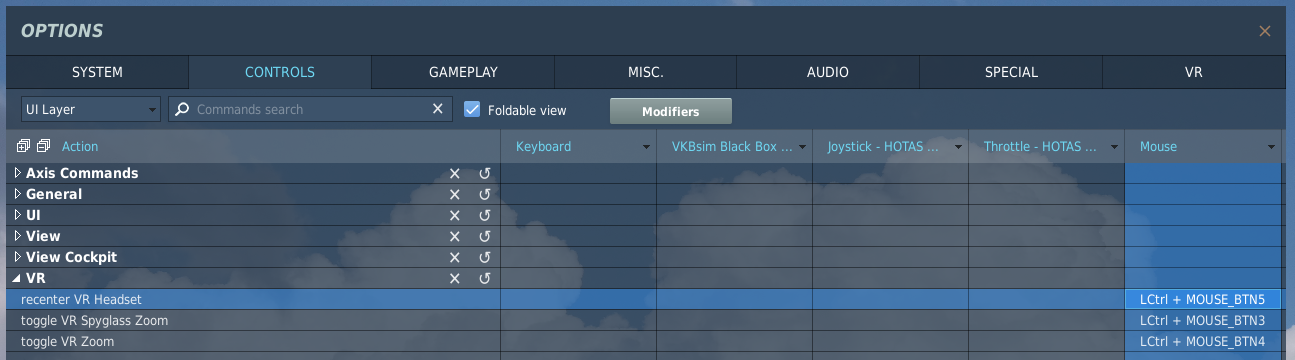
Task: Expand the General category
Action: pos(17,194)
